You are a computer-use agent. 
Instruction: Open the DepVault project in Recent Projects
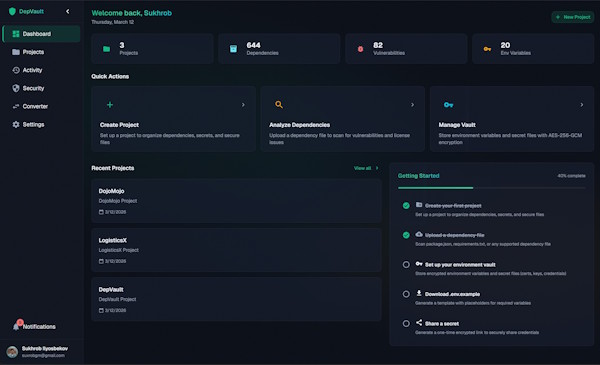(236, 300)
